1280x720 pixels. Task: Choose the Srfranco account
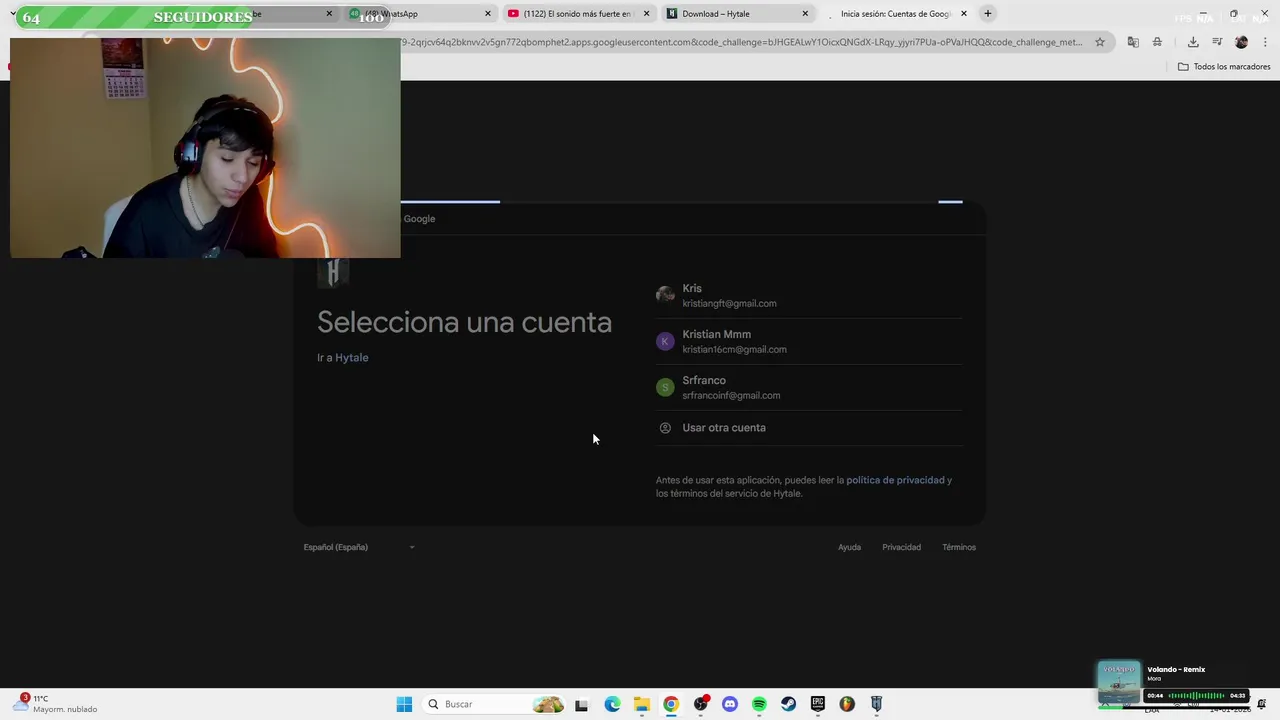(x=808, y=387)
